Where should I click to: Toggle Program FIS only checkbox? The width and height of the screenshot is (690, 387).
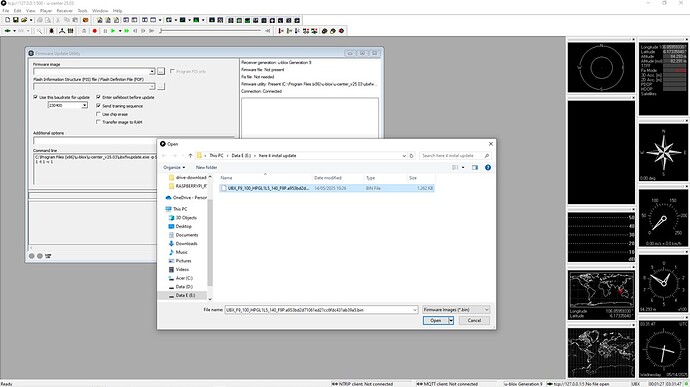tap(172, 71)
